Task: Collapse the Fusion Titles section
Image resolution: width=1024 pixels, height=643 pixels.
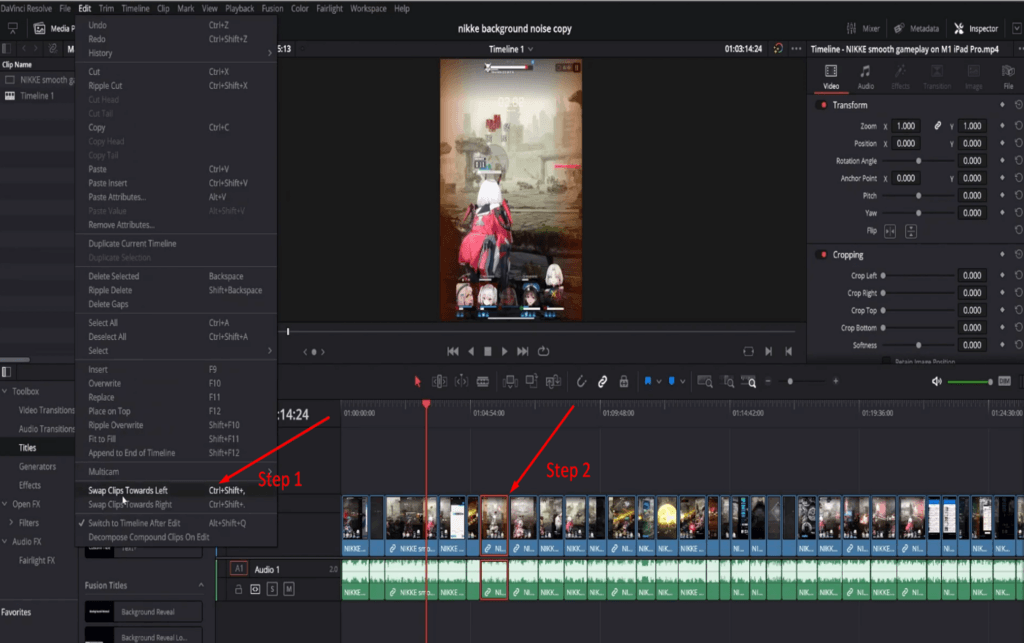Action: coord(201,586)
